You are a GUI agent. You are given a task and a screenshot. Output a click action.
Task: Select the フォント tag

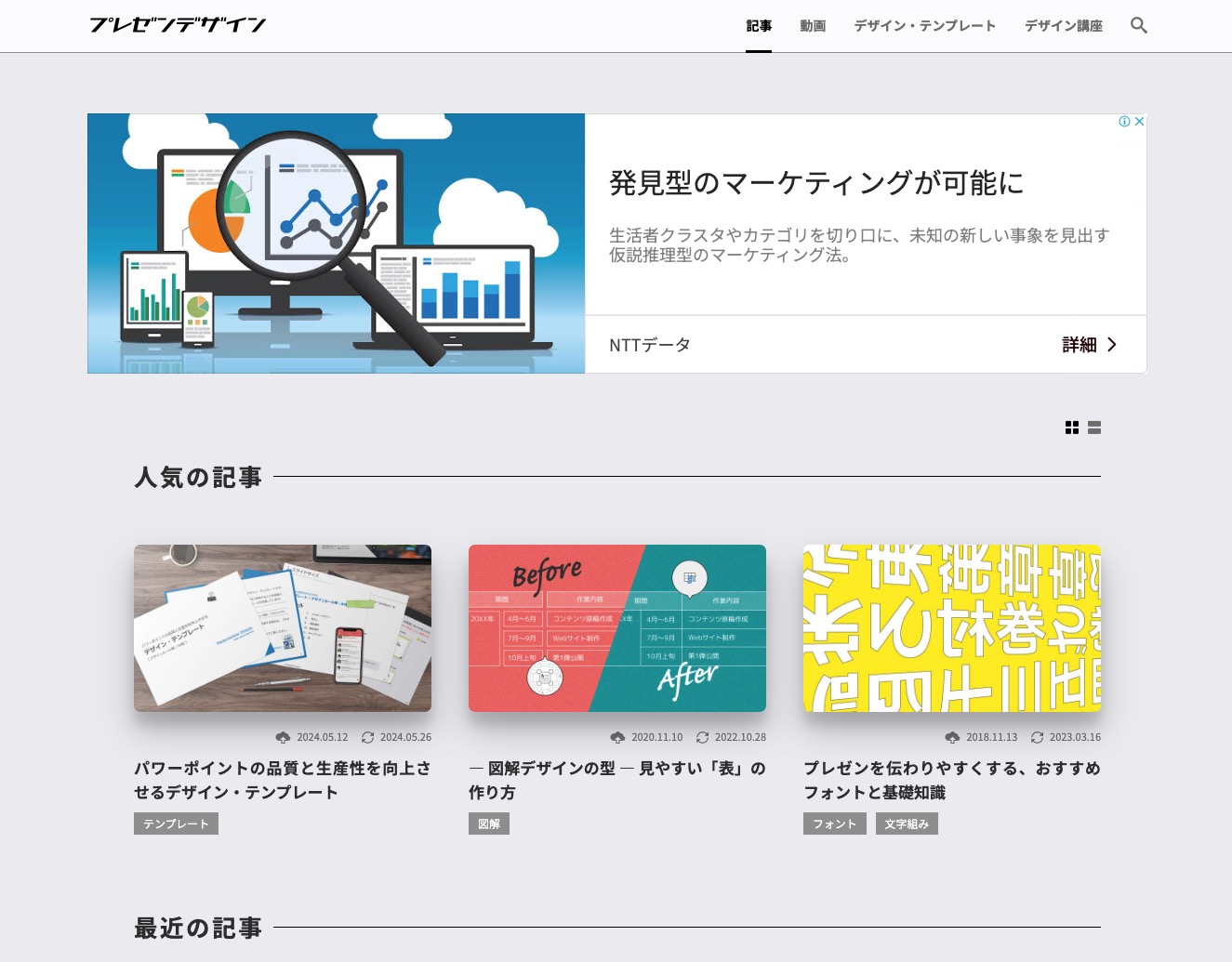[834, 824]
